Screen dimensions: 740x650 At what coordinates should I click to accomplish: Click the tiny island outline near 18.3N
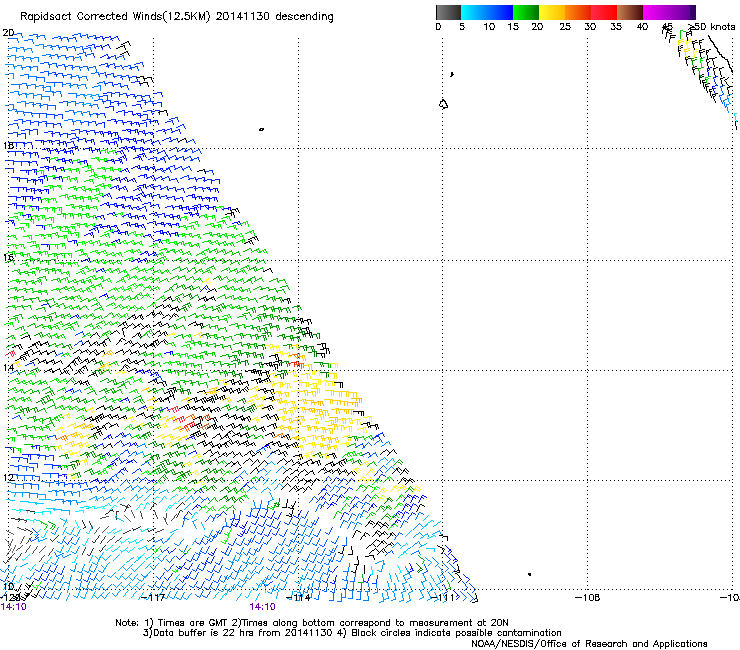point(261,129)
